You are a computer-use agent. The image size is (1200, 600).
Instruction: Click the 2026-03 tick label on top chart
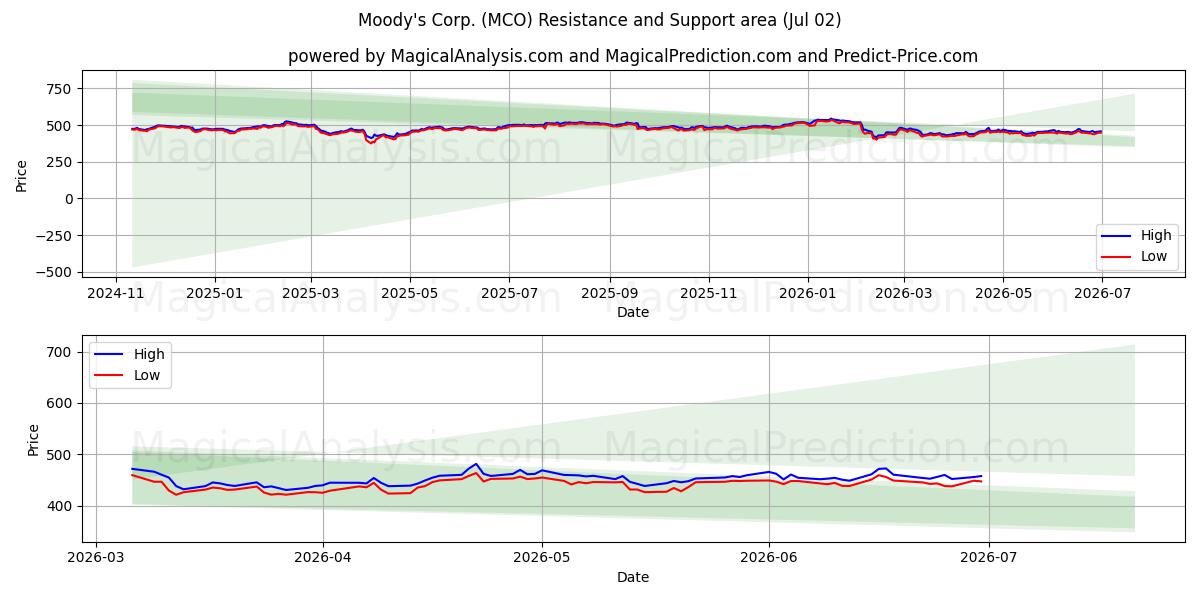(x=902, y=293)
